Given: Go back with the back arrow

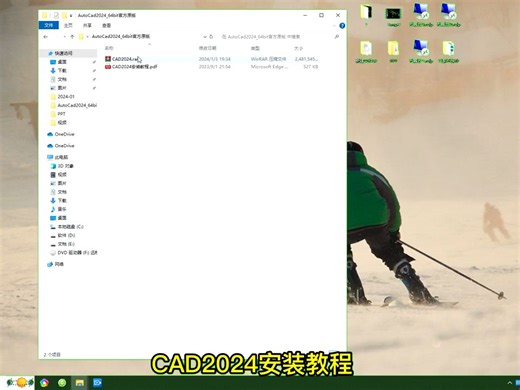Looking at the screenshot, I should pos(46,37).
